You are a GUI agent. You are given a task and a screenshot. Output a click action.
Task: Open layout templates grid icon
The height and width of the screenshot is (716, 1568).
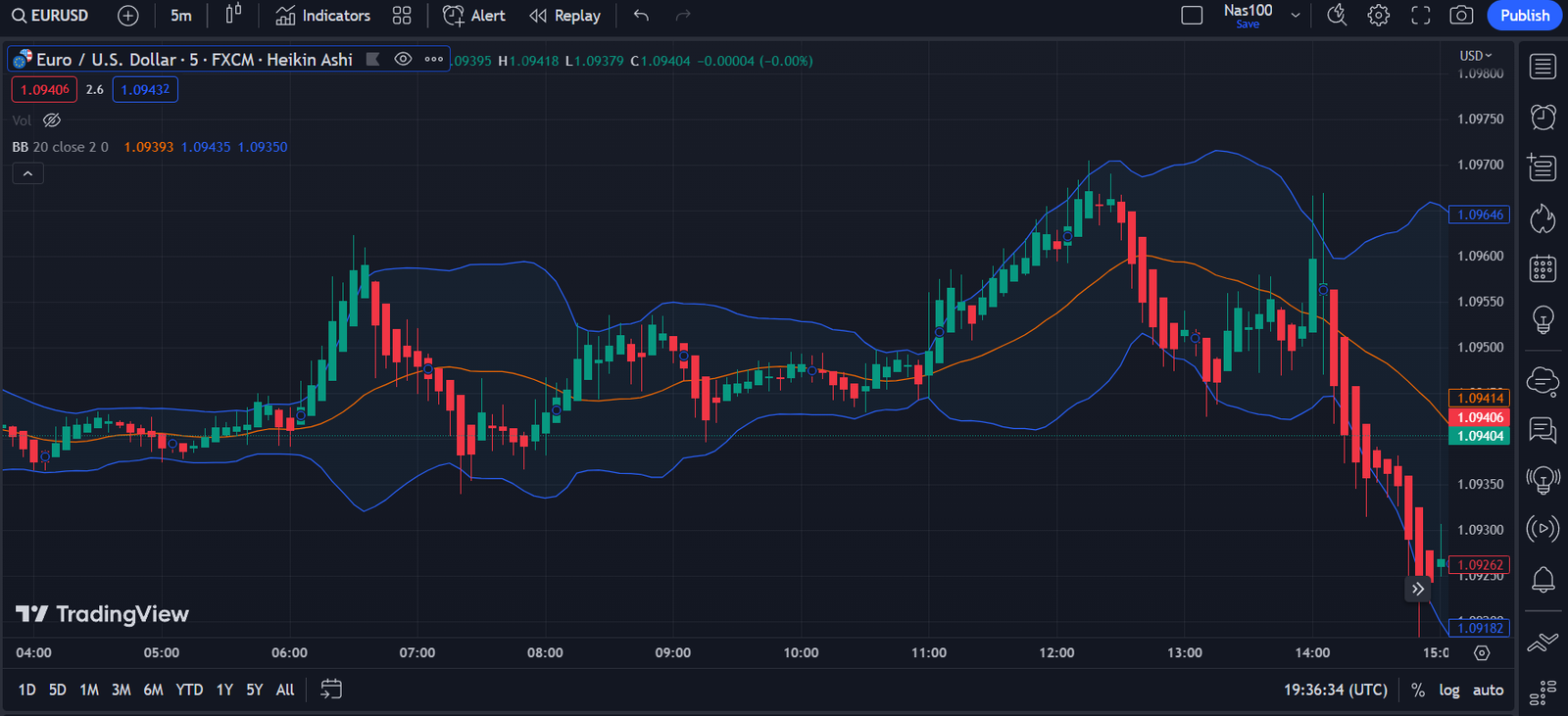click(x=402, y=16)
